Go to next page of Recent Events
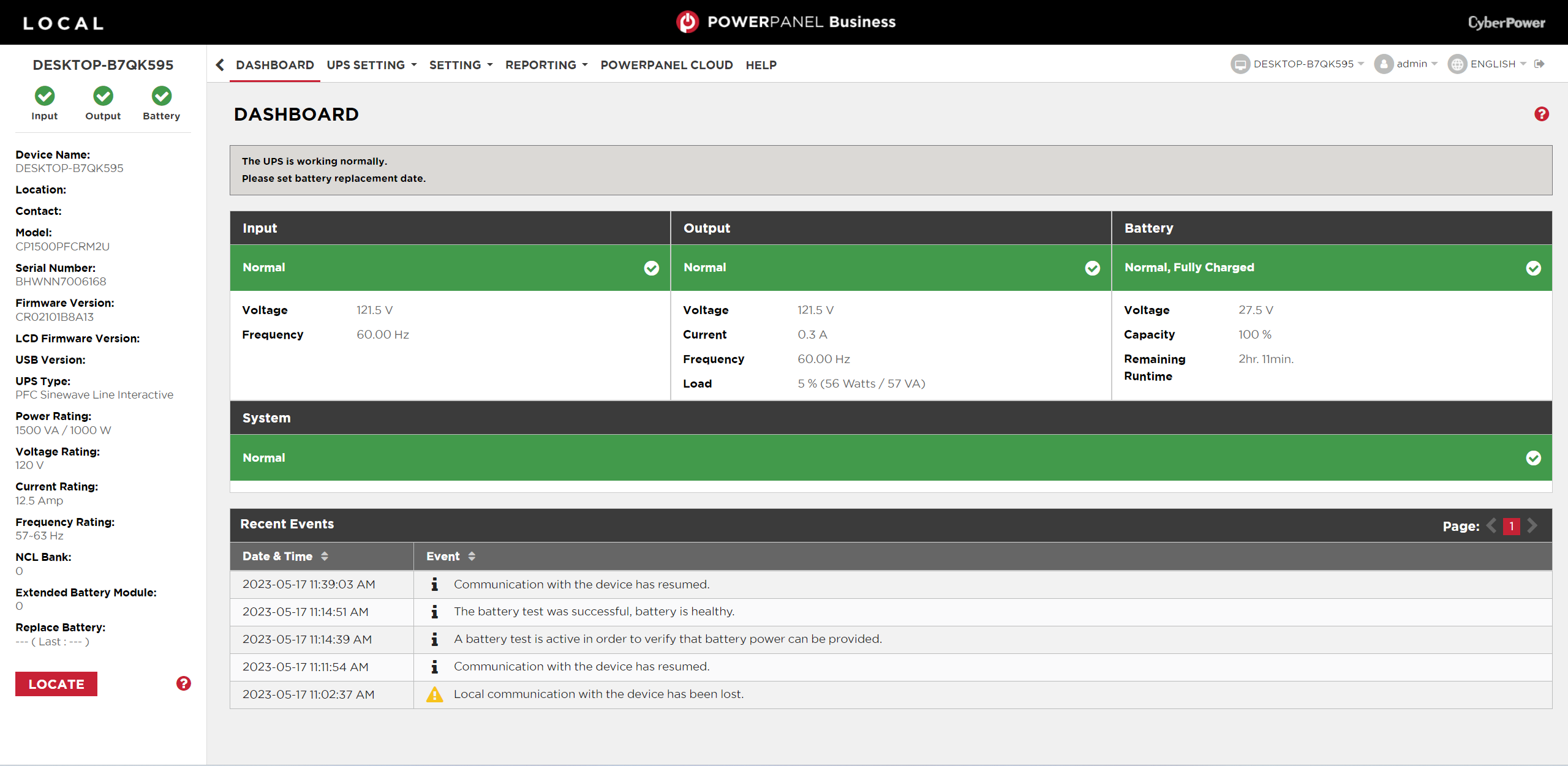This screenshot has height=766, width=1568. tap(1532, 525)
